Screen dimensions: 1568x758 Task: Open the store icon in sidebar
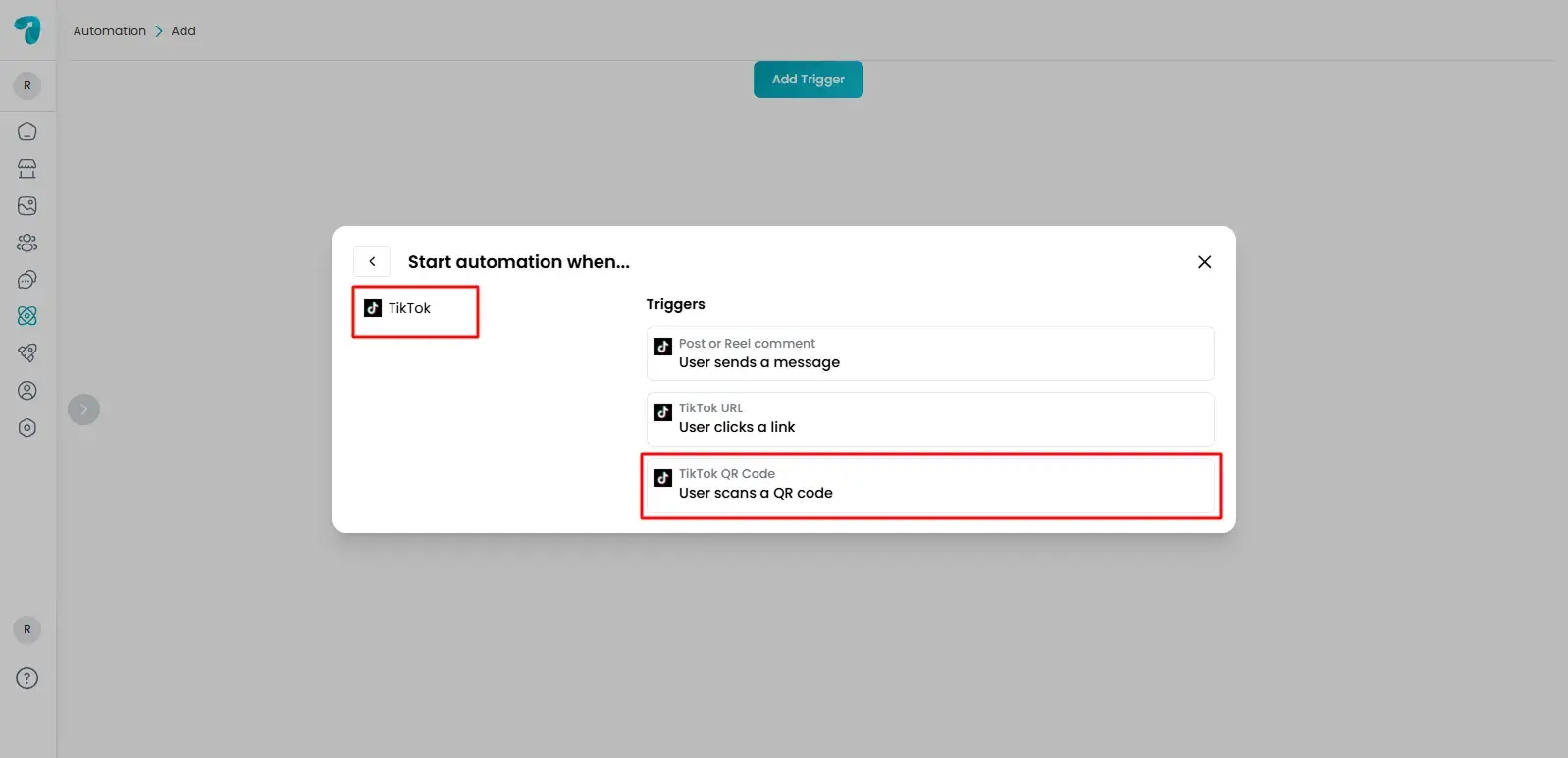pos(27,169)
